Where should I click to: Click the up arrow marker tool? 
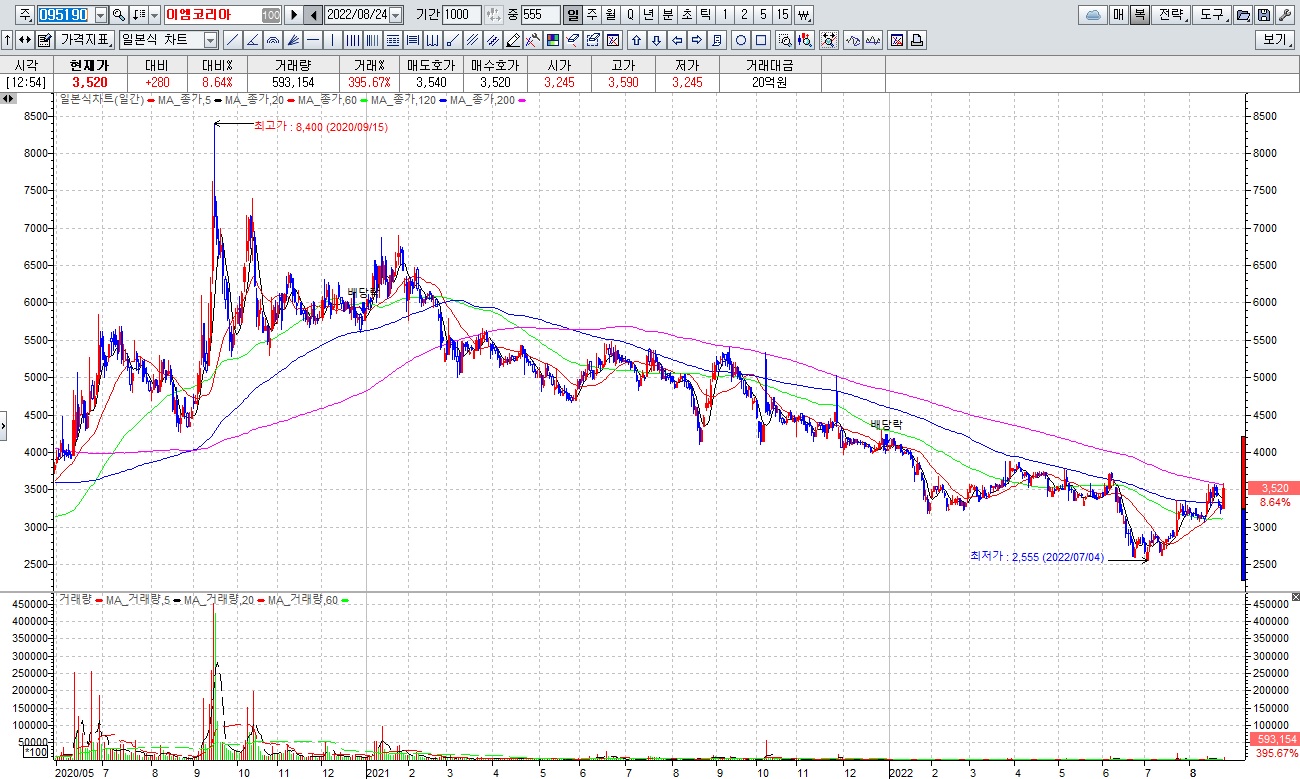point(636,40)
